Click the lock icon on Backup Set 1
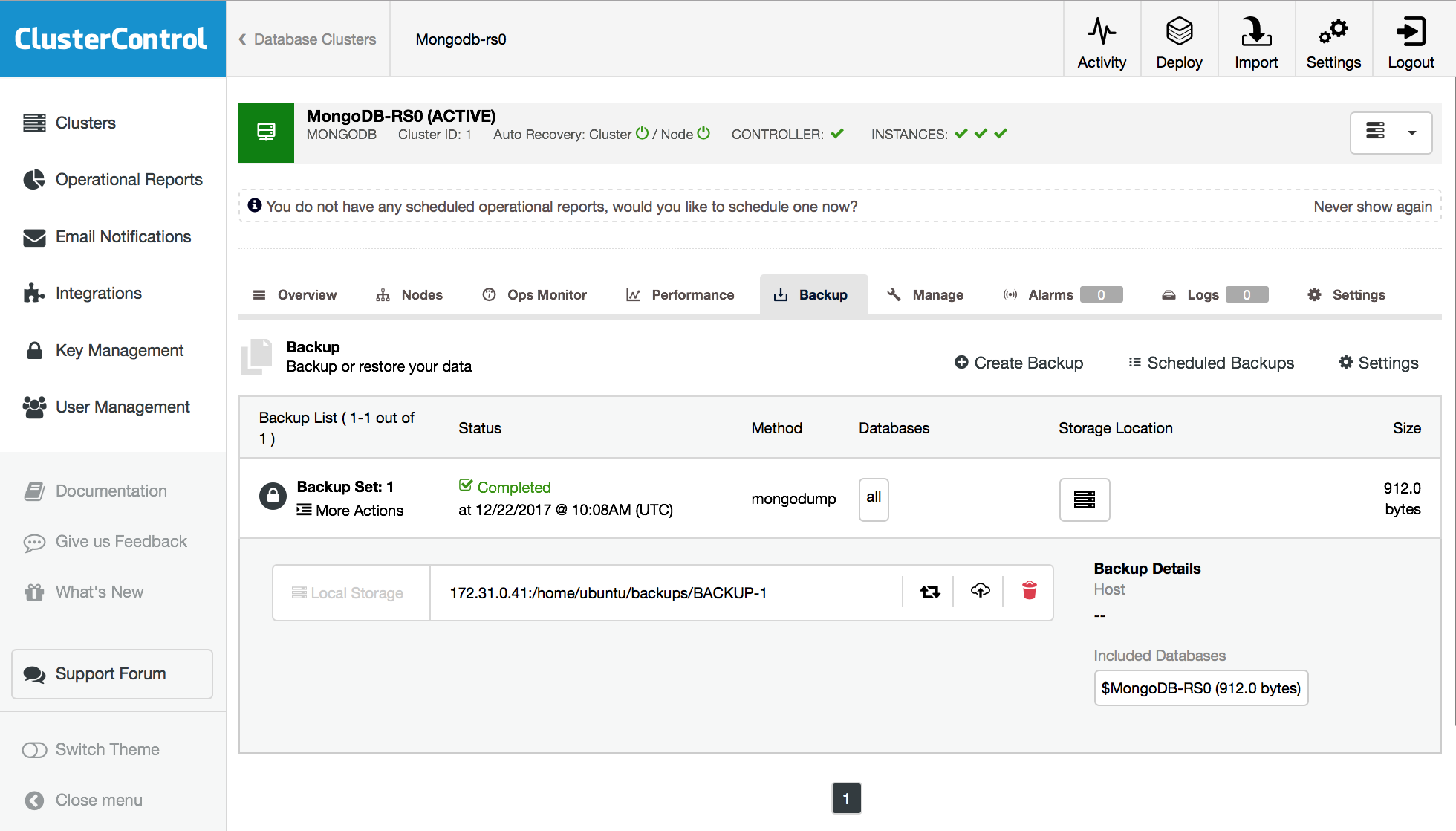 [x=273, y=496]
